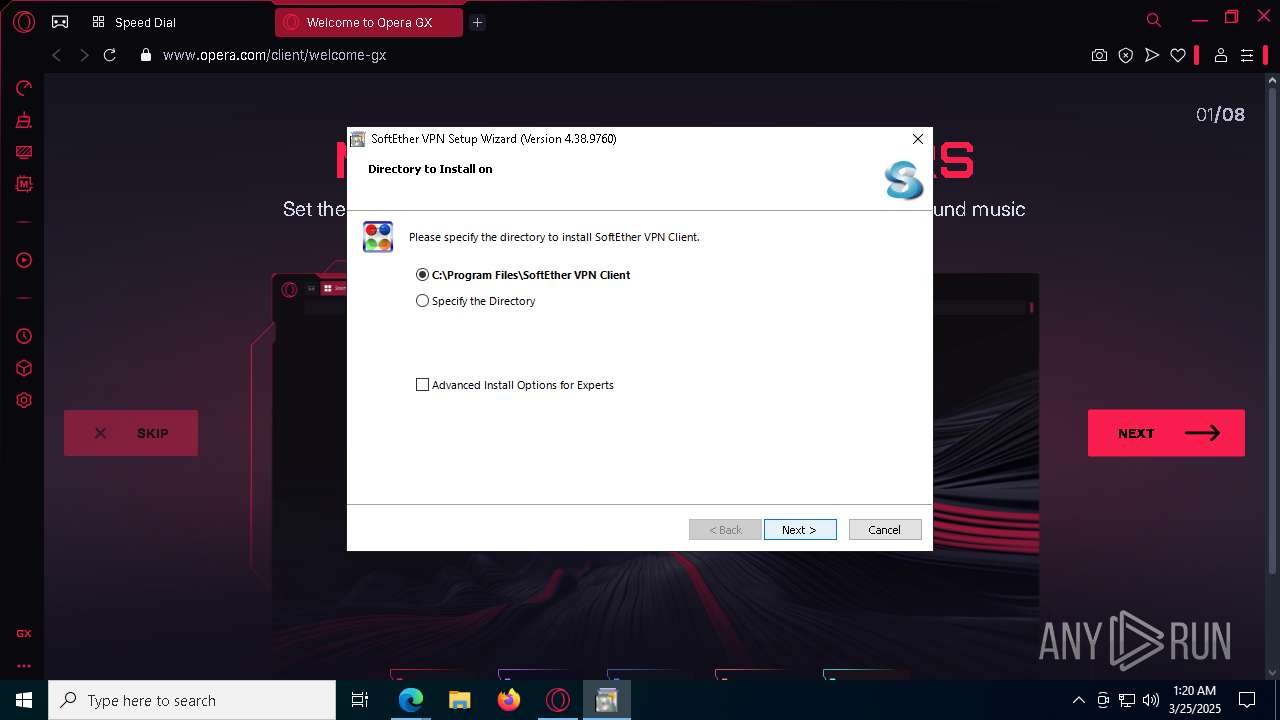Launch Firefox from the taskbar
Screen dimensions: 1280x720
(x=508, y=700)
